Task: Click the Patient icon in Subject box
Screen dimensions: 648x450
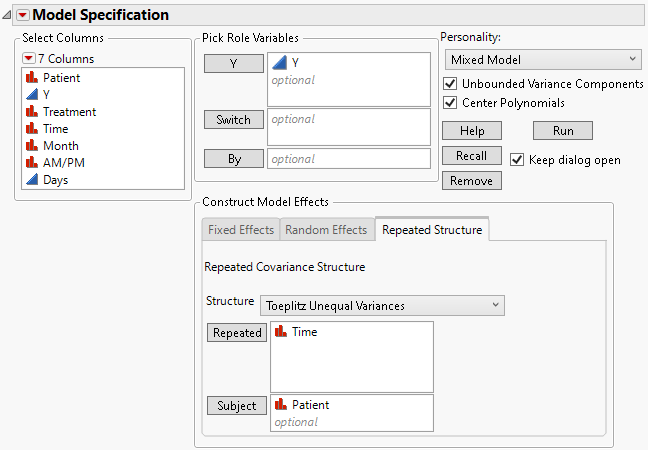Action: tap(281, 405)
